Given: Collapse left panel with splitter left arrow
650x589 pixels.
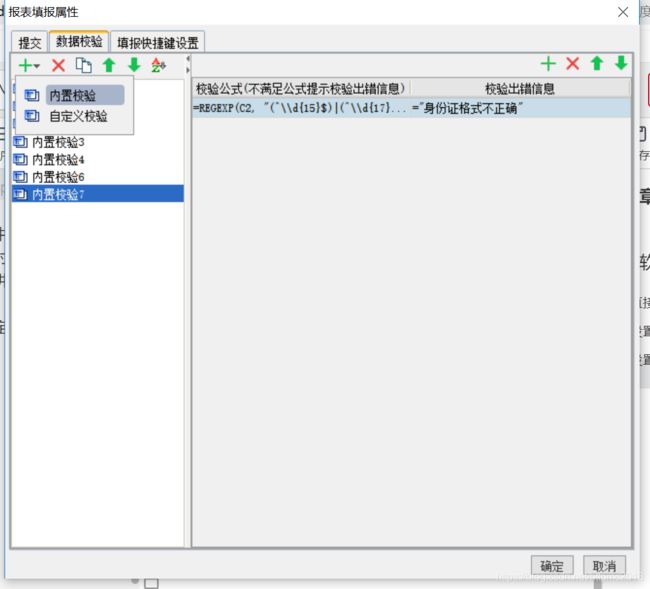Looking at the screenshot, I should (x=188, y=59).
